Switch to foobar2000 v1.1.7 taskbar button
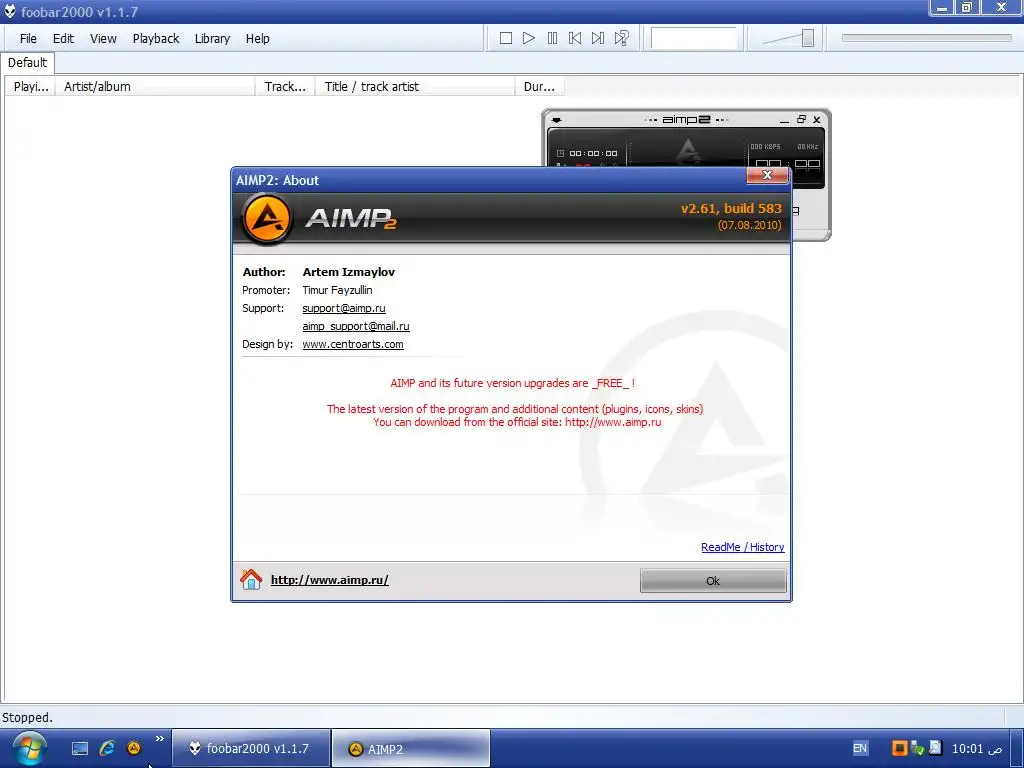The height and width of the screenshot is (768, 1024). click(x=251, y=748)
